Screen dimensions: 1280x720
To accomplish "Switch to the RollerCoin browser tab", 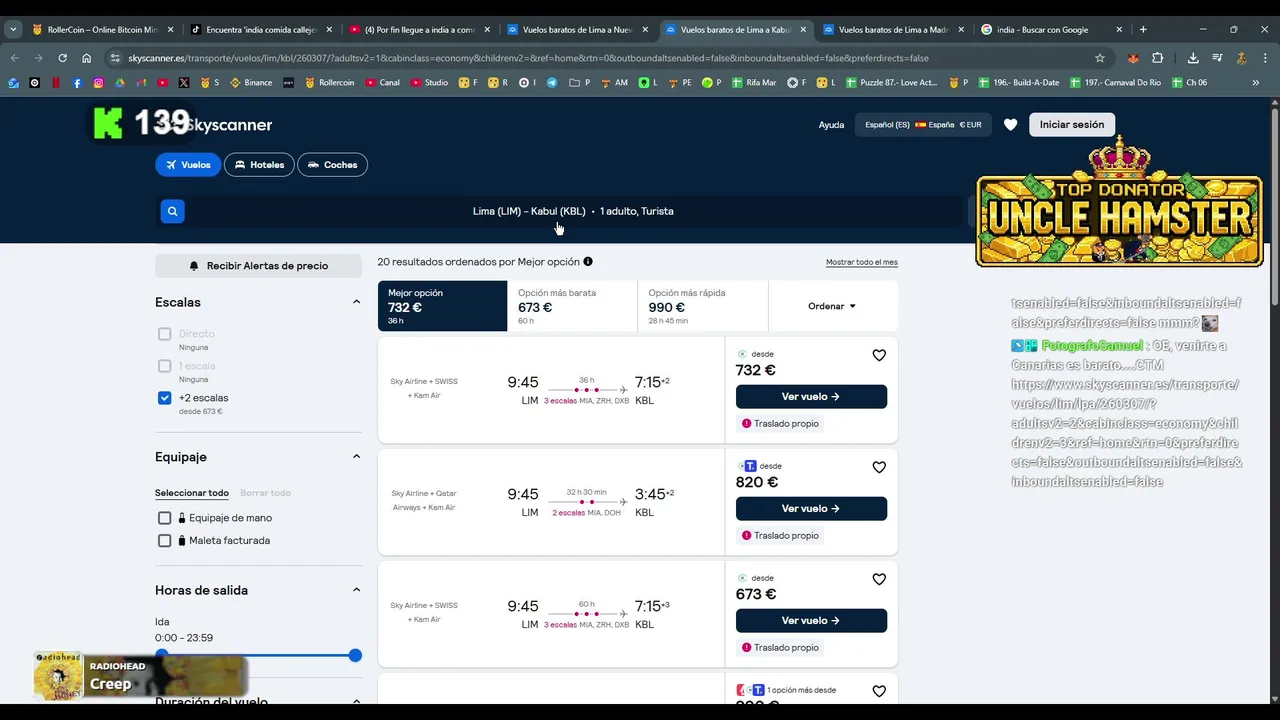I will (103, 29).
